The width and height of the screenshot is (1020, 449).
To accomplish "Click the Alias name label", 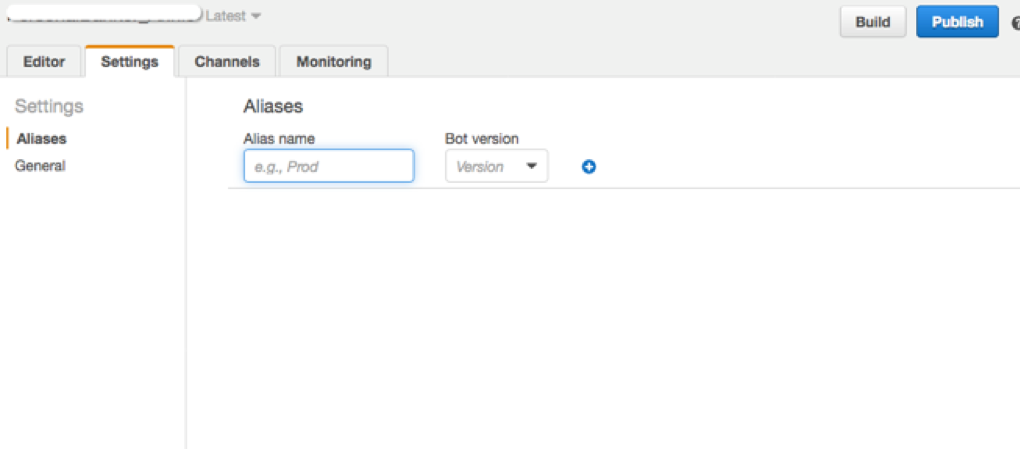I will click(279, 139).
